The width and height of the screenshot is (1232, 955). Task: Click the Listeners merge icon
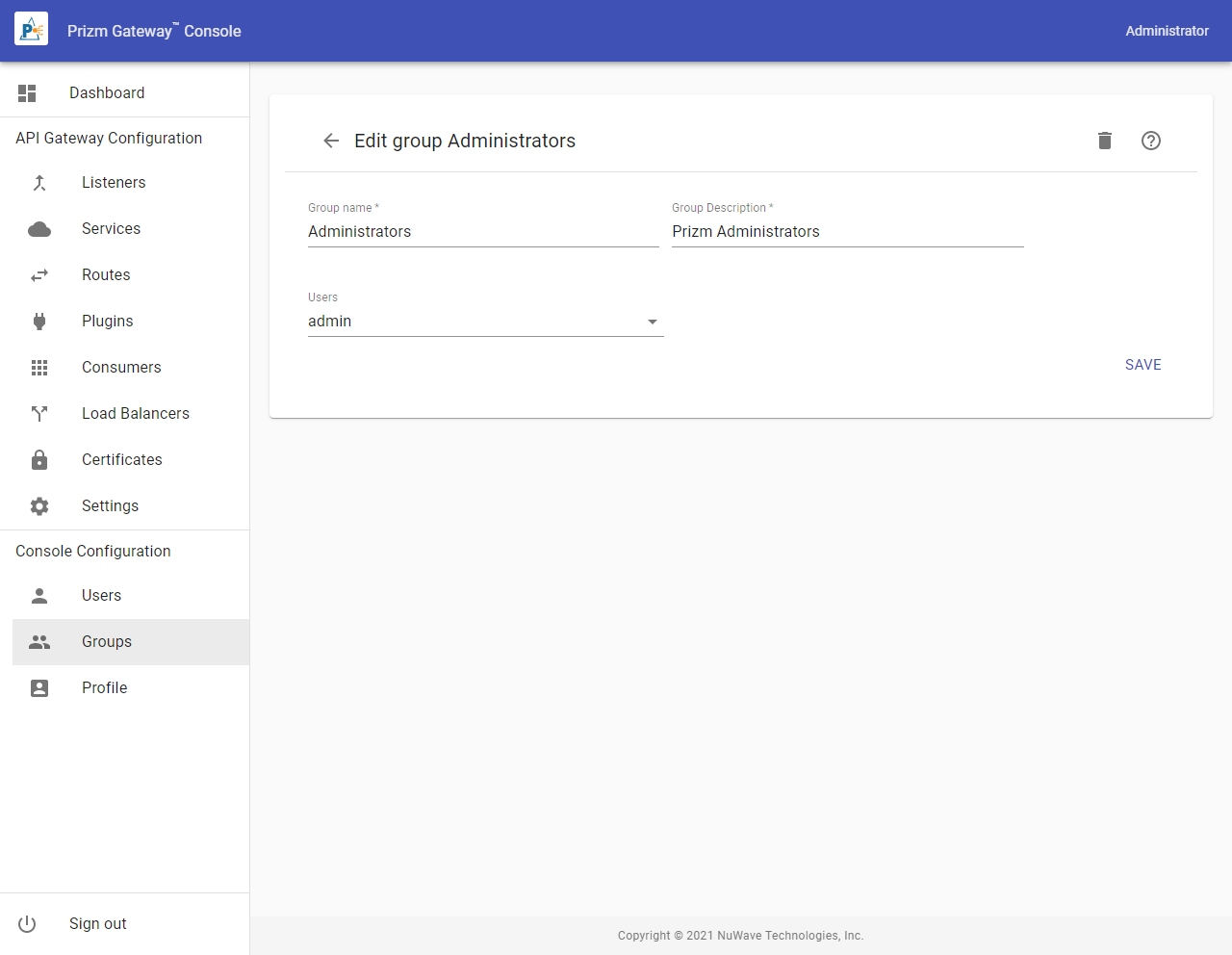click(39, 183)
